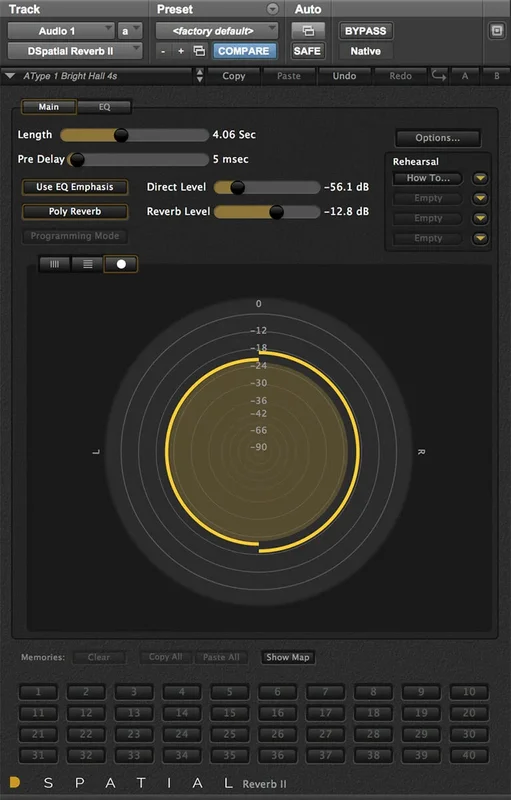Click the DSpatial D logo

tap(14, 782)
